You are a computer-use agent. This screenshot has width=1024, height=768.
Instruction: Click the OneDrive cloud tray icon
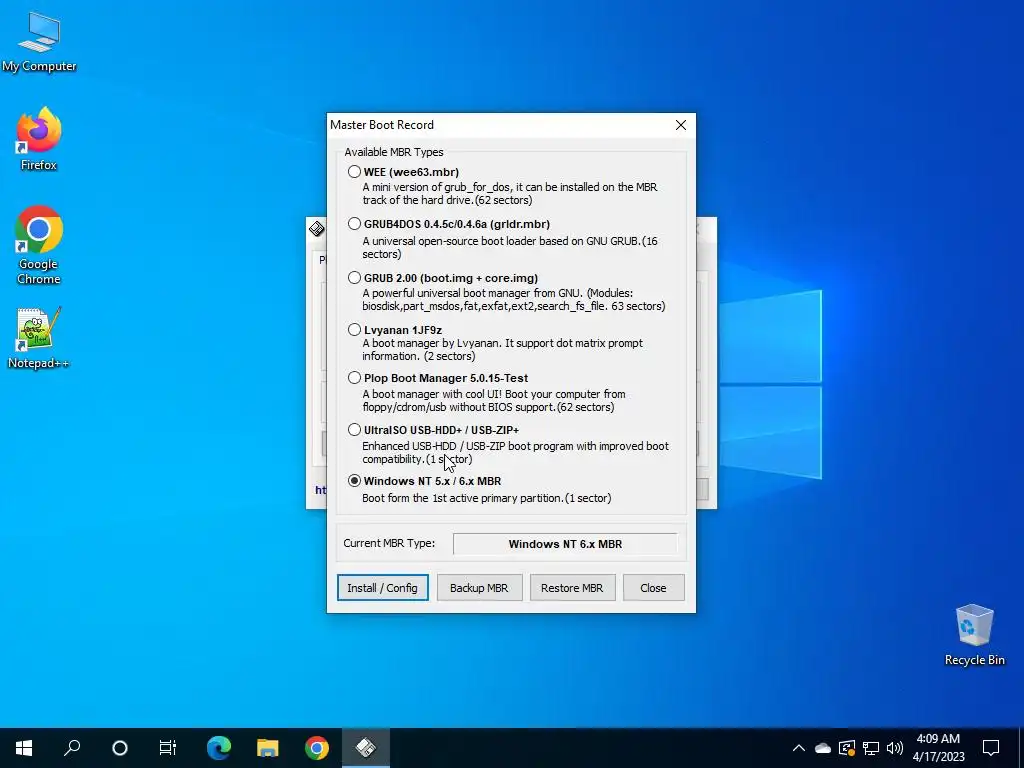click(x=823, y=748)
